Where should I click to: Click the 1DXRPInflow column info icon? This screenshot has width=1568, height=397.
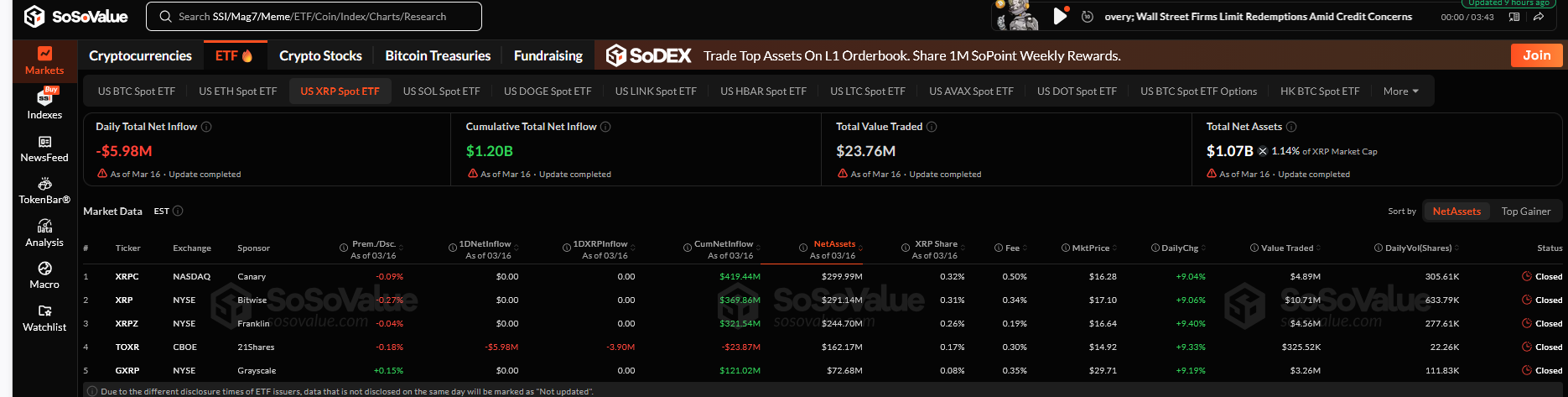(567, 248)
